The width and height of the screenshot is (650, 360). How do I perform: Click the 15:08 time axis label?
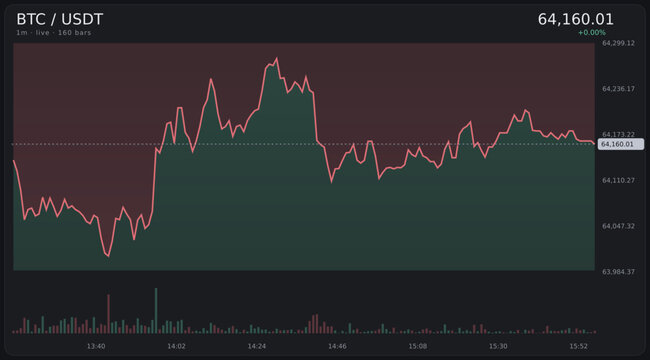[x=417, y=346]
